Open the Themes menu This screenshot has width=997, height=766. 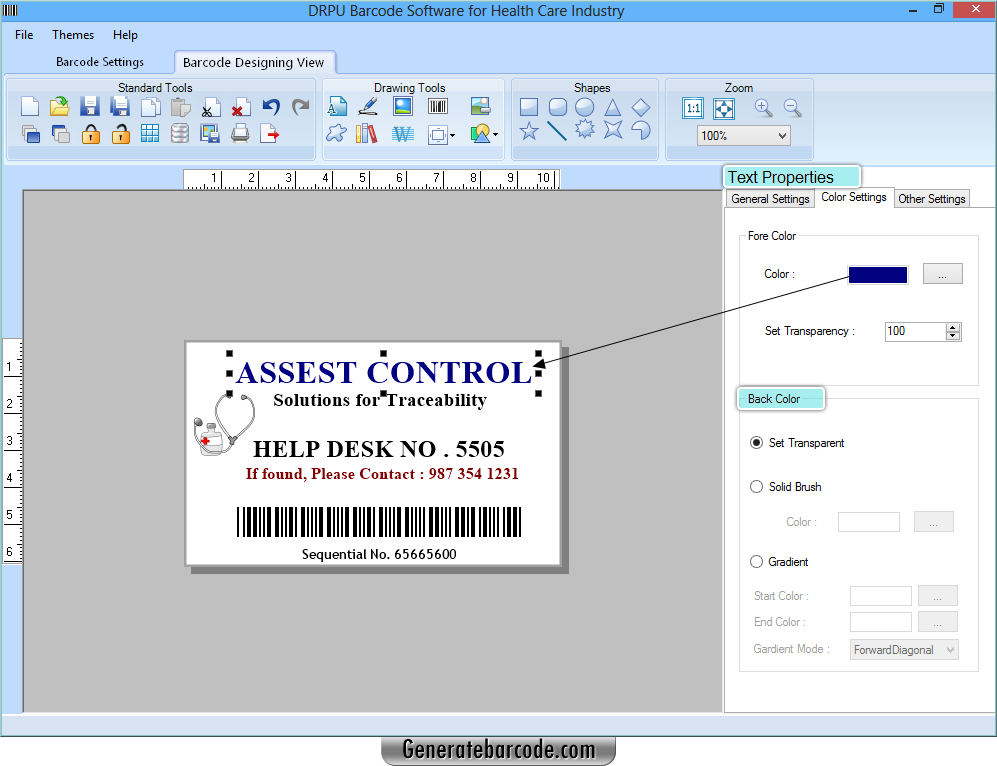point(72,34)
